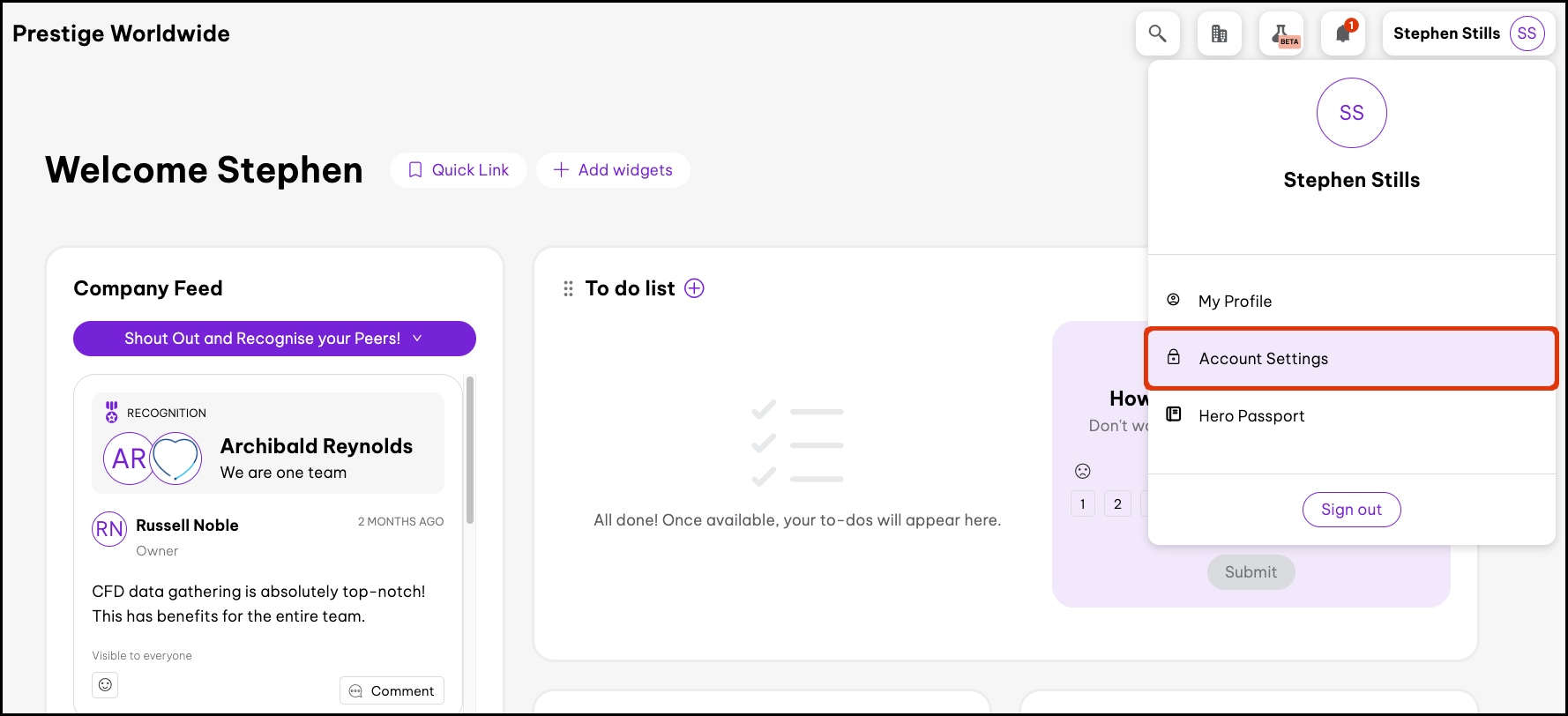Comment on Russell Noble's post

point(392,690)
